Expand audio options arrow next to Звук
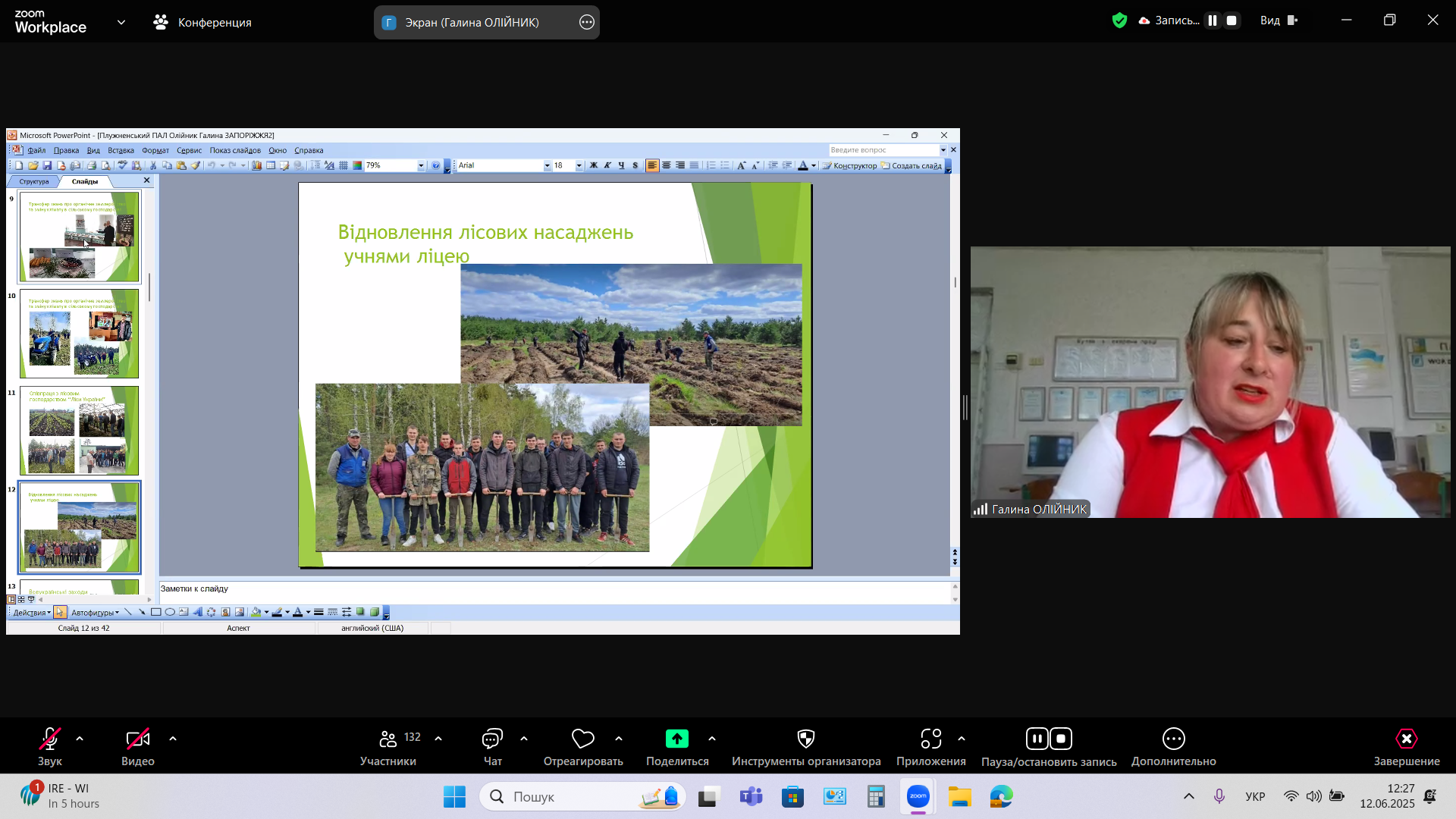The height and width of the screenshot is (819, 1456). (80, 739)
